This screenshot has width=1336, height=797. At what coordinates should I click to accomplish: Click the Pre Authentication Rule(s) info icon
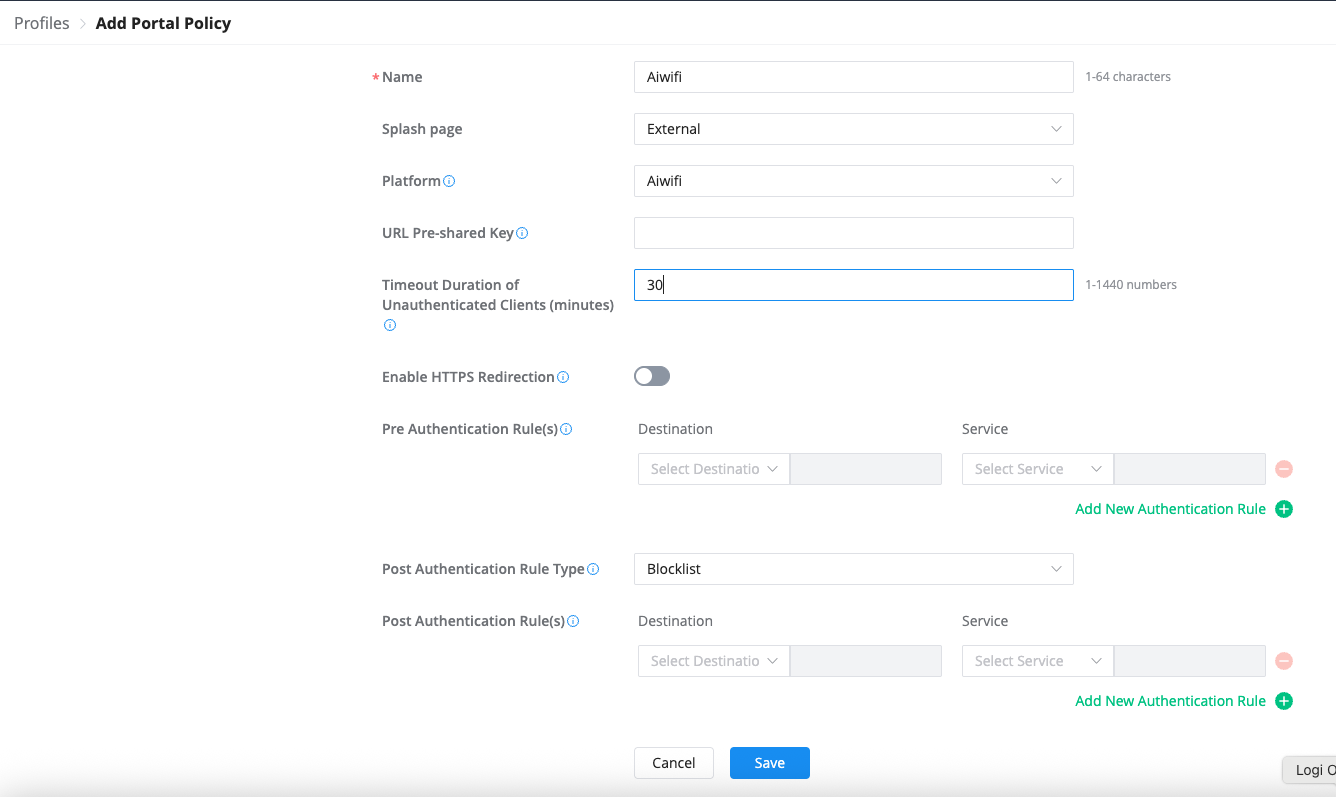pyautogui.click(x=566, y=429)
